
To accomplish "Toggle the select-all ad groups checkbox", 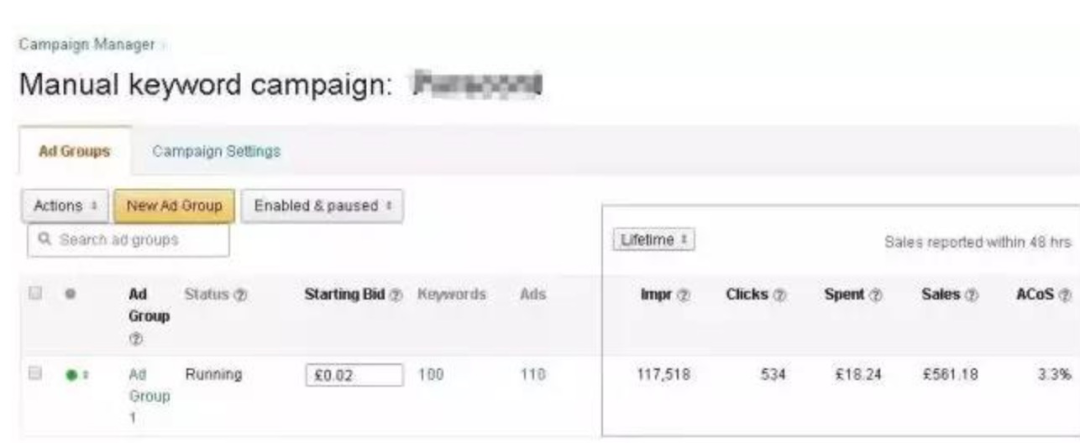I will coord(36,293).
